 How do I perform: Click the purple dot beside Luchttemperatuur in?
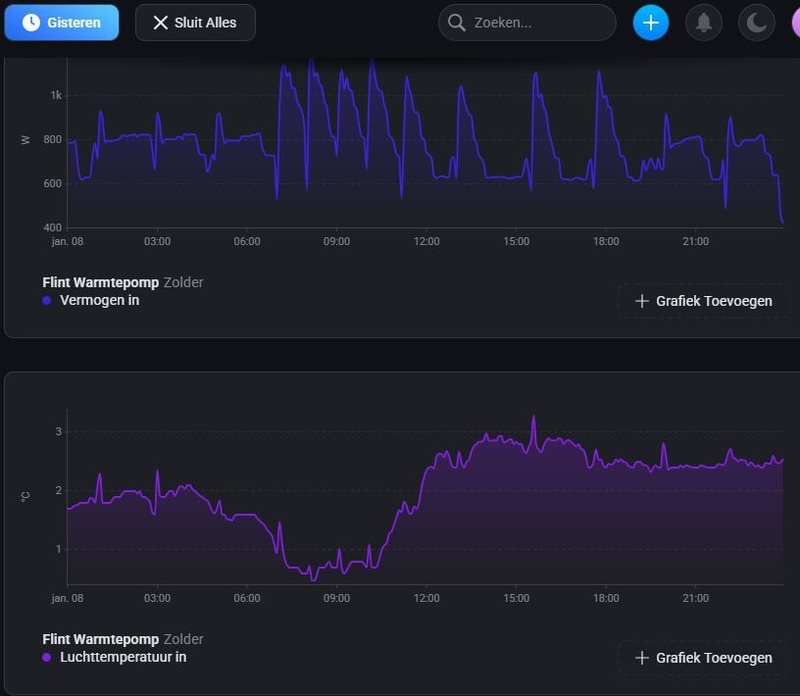coord(47,657)
